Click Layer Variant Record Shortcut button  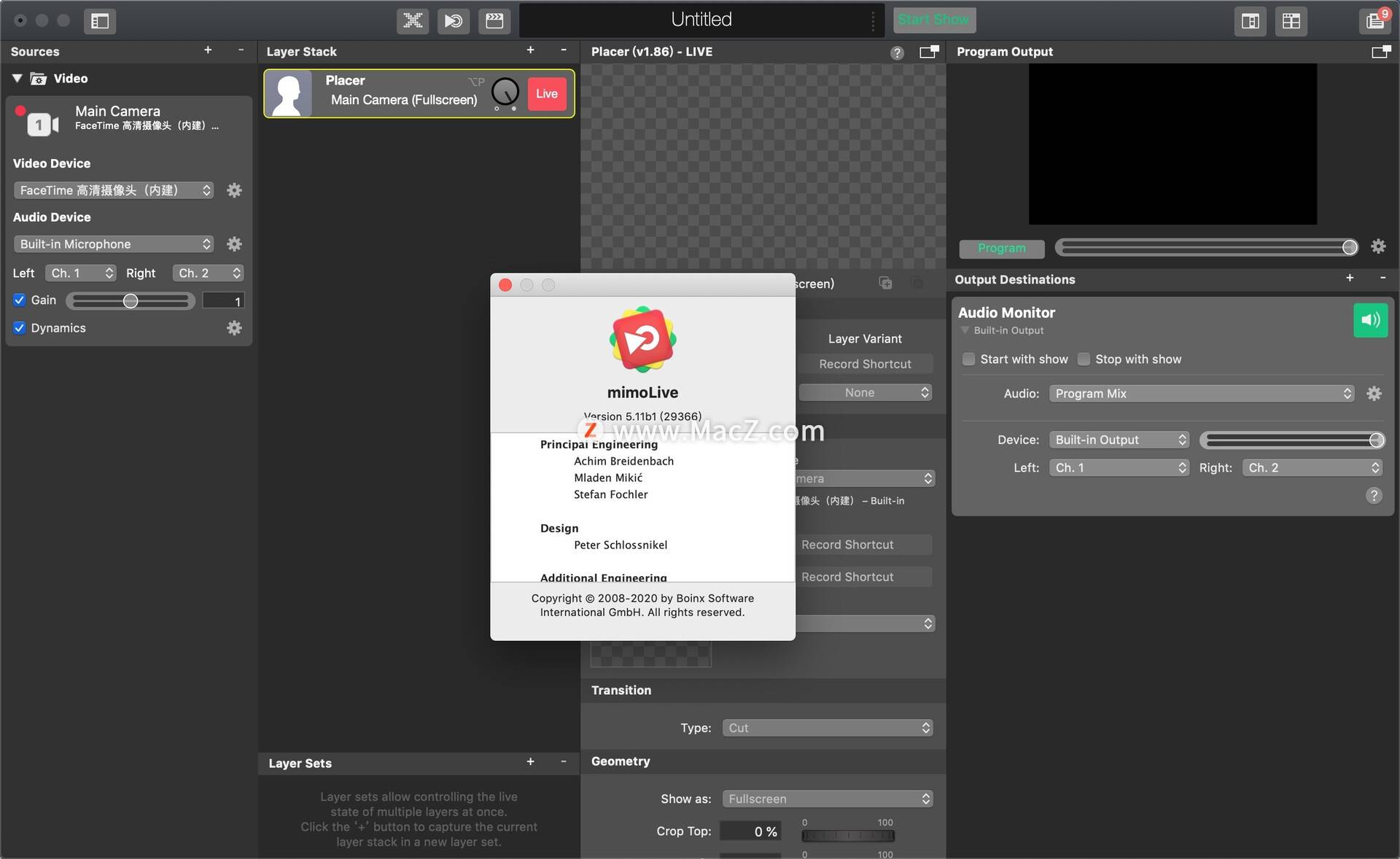[866, 364]
